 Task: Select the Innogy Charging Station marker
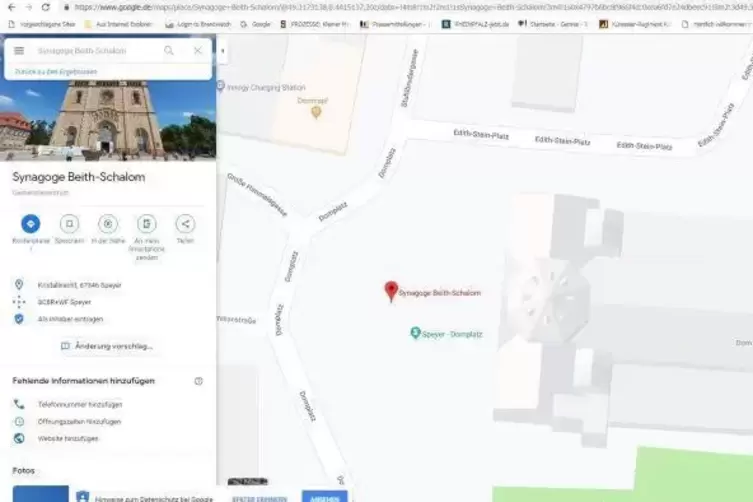220,86
